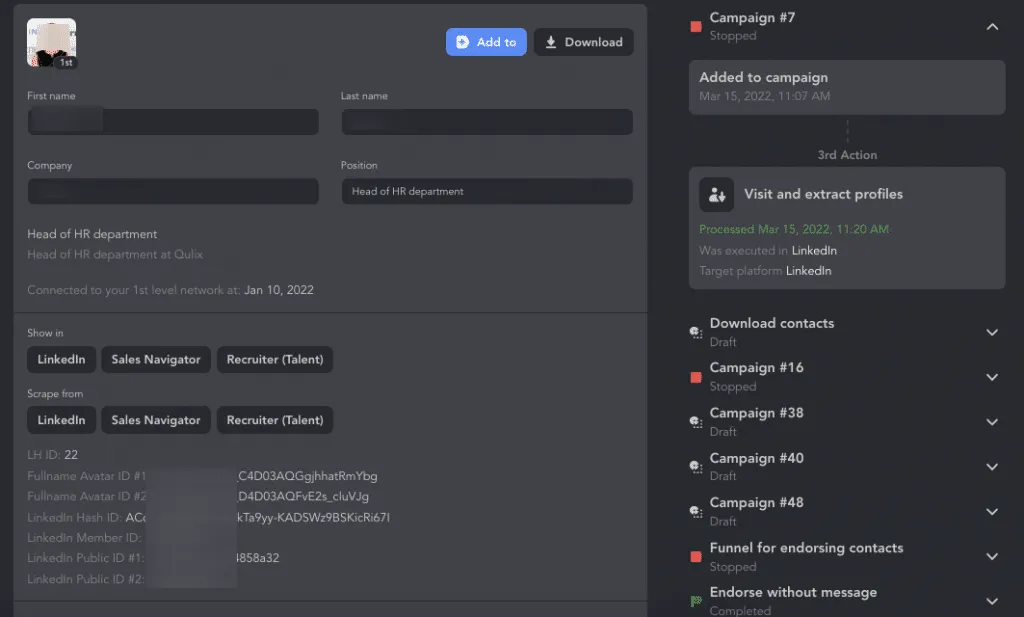Scrape from Recruiter (Talent) button
This screenshot has width=1024, height=617.
click(275, 420)
